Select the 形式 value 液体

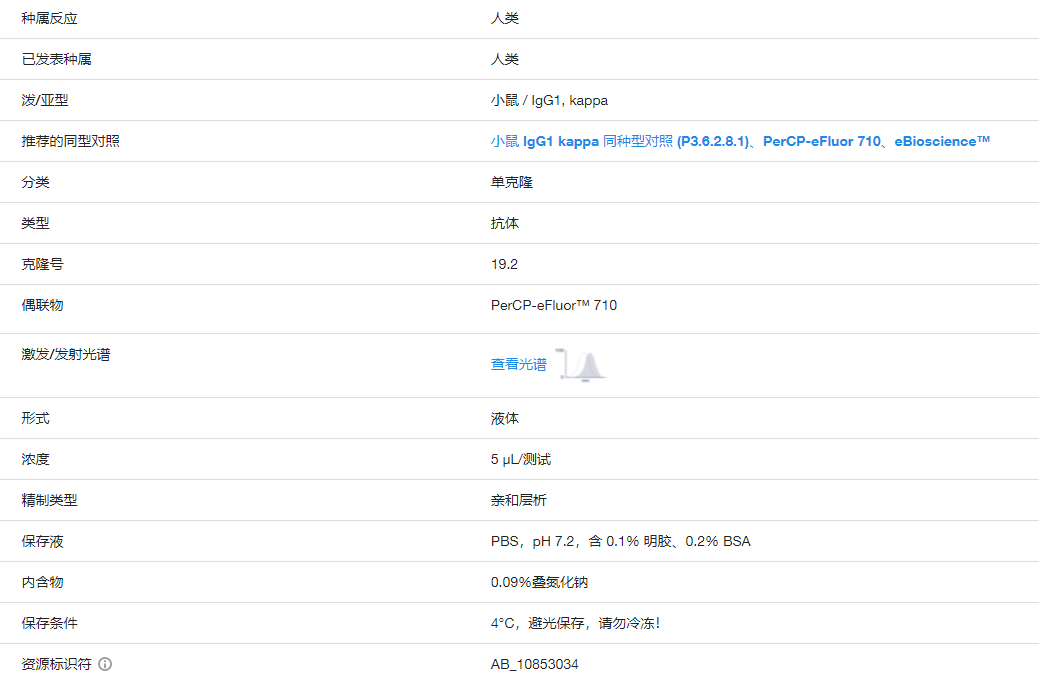pyautogui.click(x=496, y=418)
